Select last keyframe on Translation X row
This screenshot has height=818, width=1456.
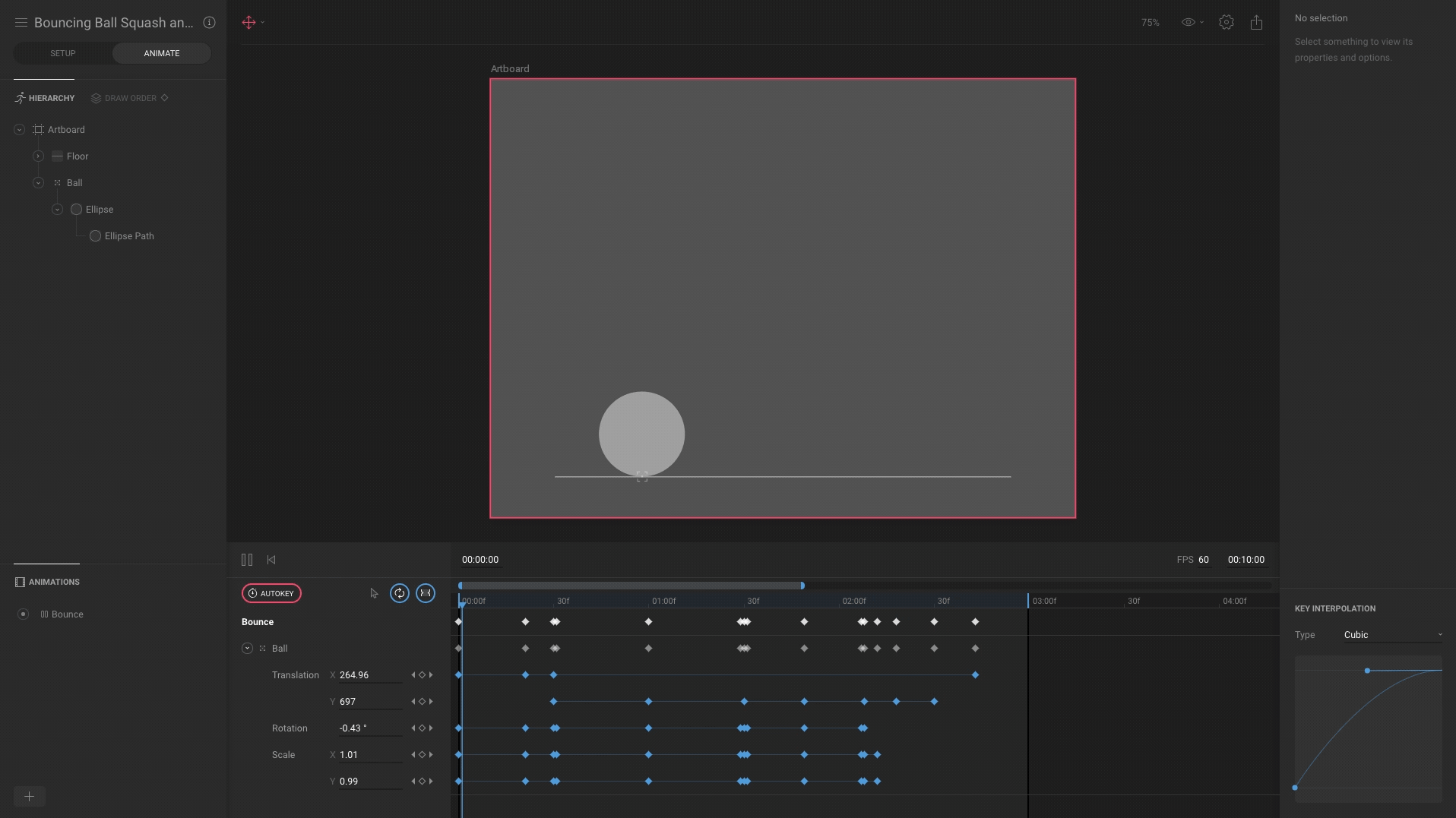pos(975,675)
